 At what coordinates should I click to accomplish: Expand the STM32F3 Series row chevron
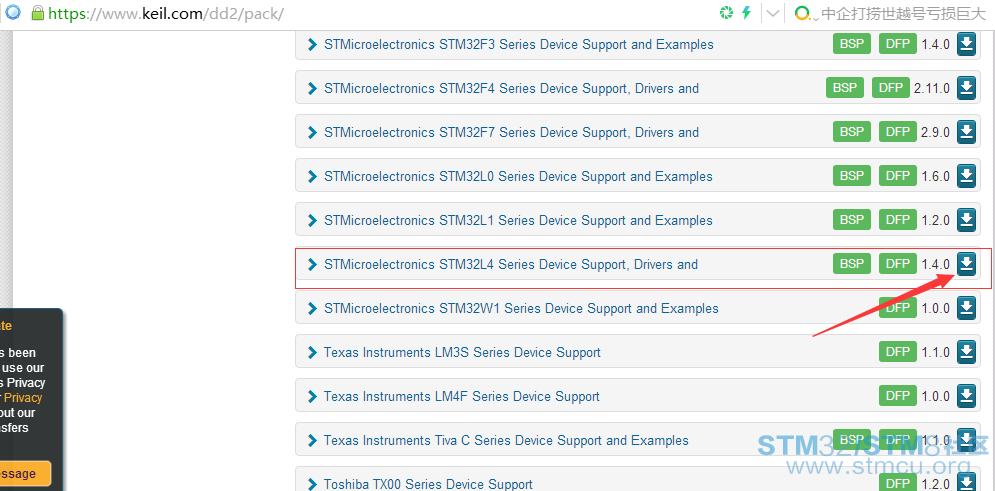pyautogui.click(x=312, y=44)
